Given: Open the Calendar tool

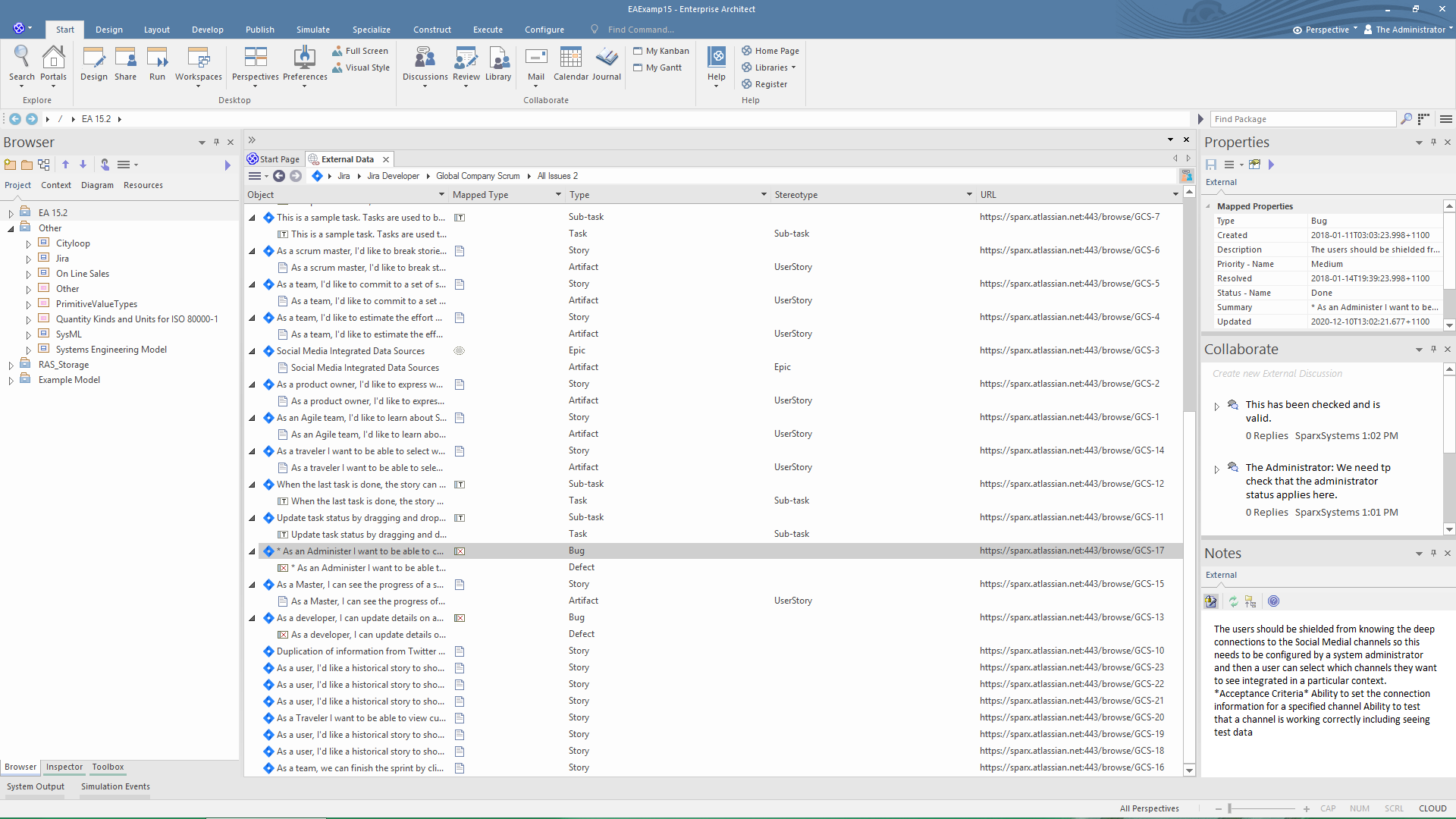Looking at the screenshot, I should tap(570, 64).
